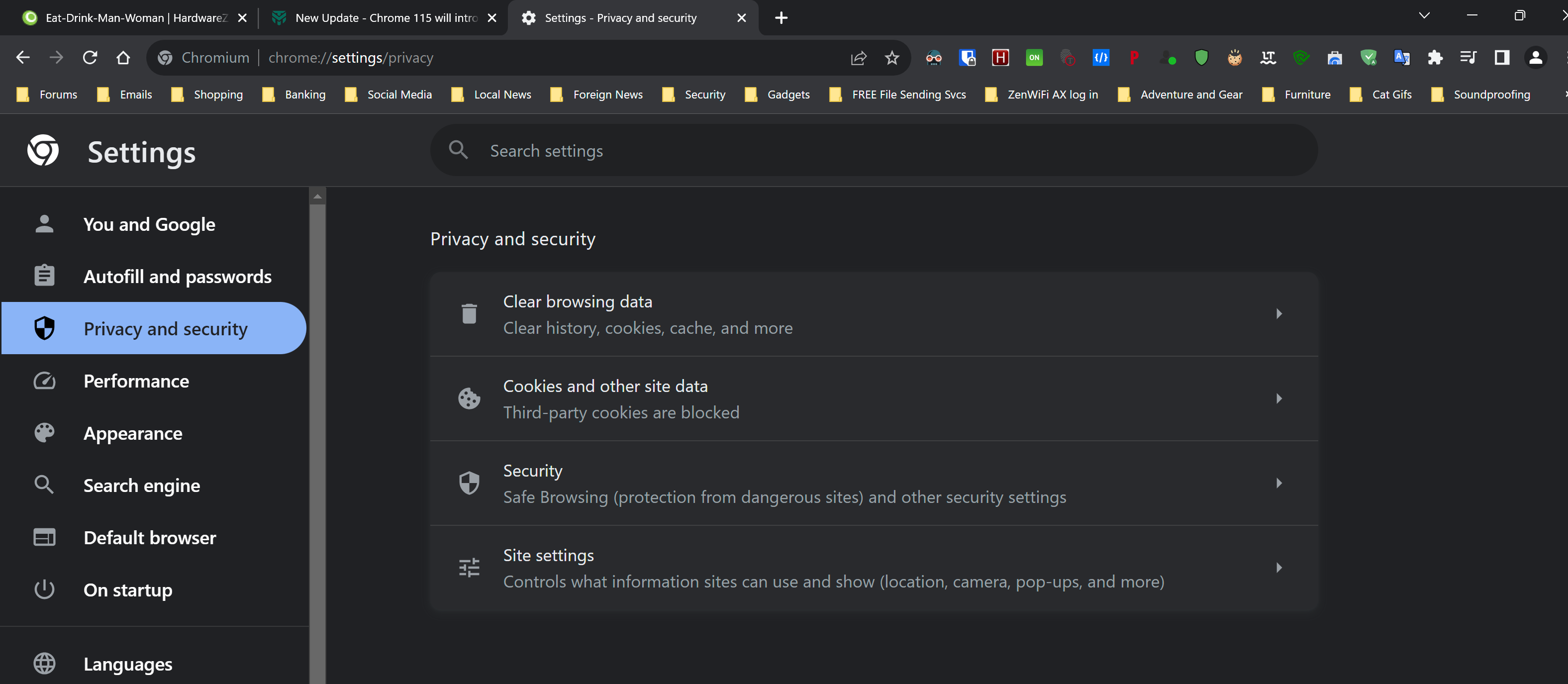This screenshot has width=1568, height=684.
Task: Click the media controls playlist icon
Action: point(1468,58)
